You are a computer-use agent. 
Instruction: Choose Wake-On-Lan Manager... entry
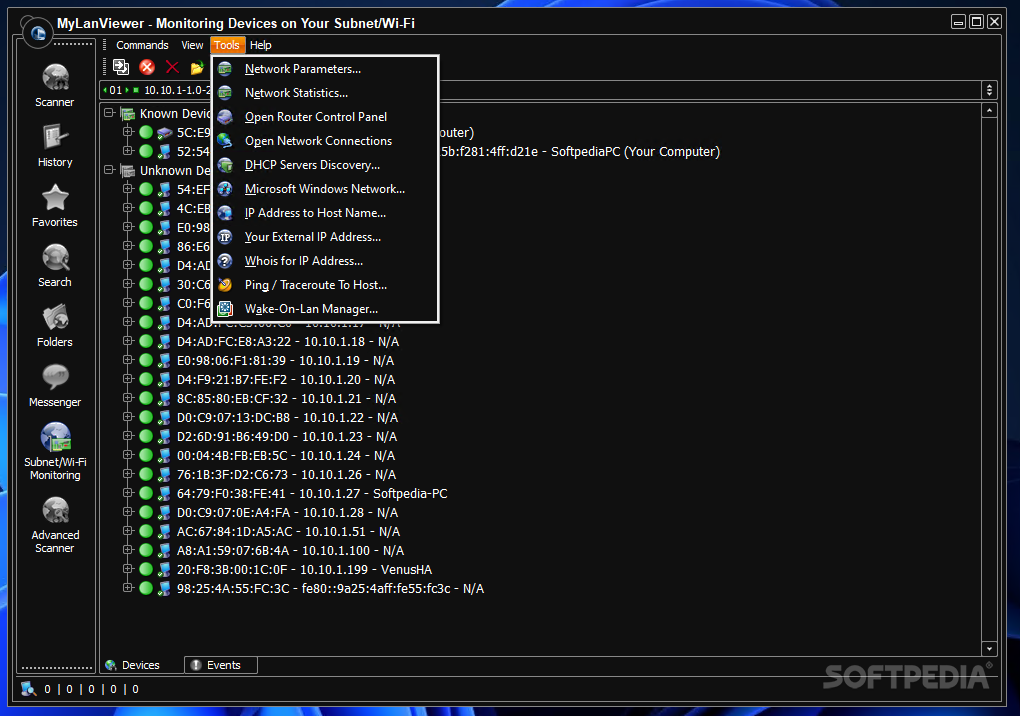(x=325, y=309)
